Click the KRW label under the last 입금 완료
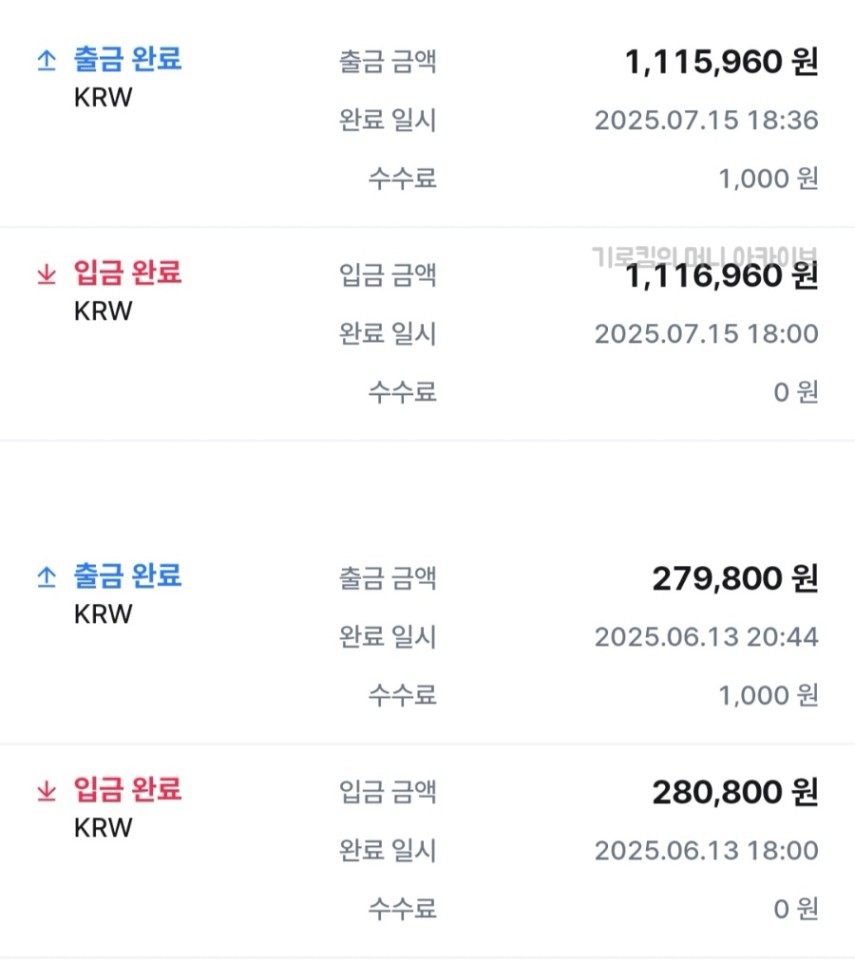 [x=103, y=828]
